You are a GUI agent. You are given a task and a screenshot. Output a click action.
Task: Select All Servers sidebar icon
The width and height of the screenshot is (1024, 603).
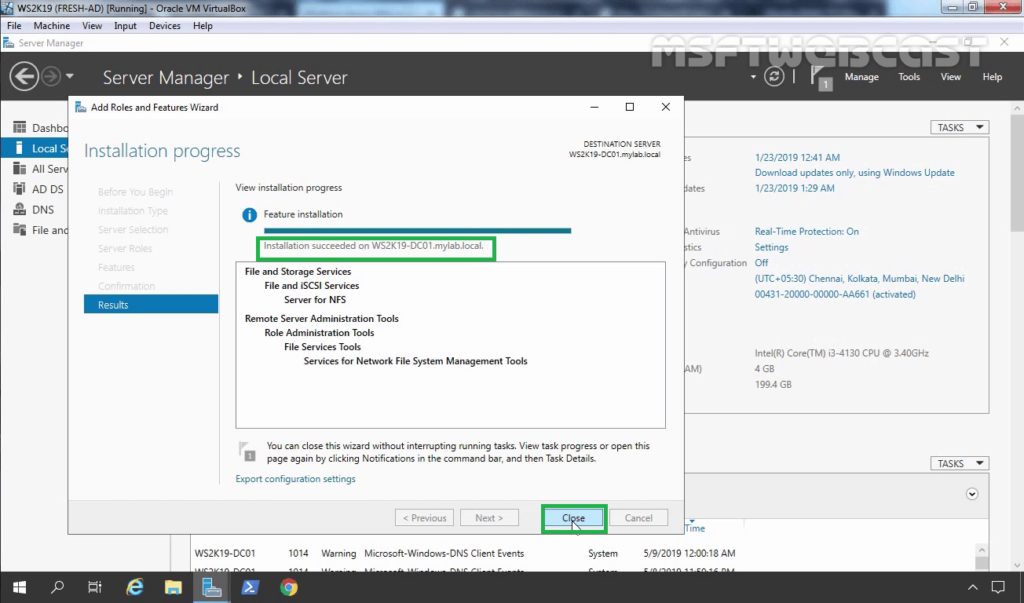20,169
